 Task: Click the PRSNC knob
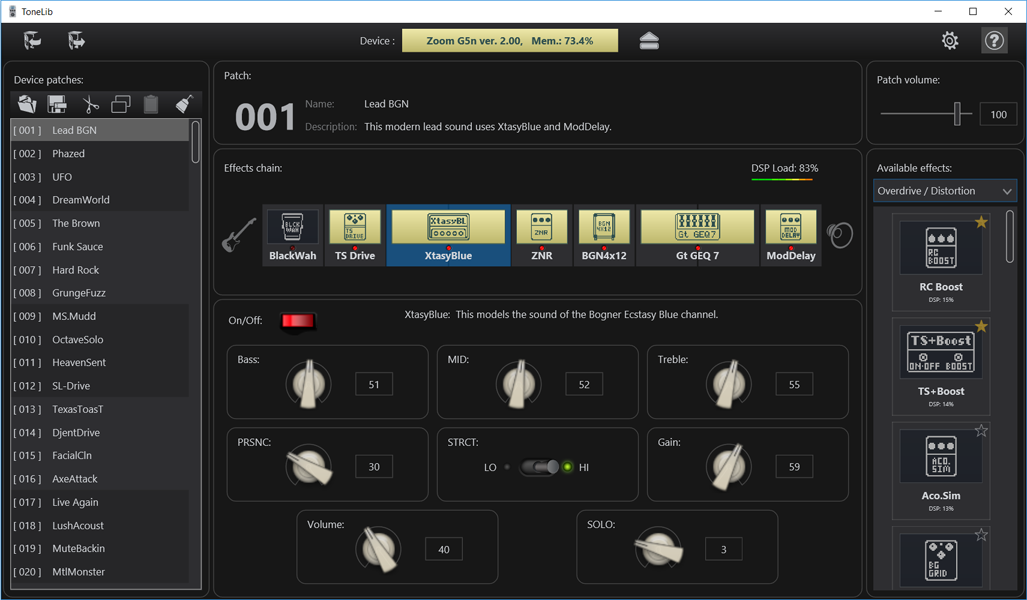[308, 466]
